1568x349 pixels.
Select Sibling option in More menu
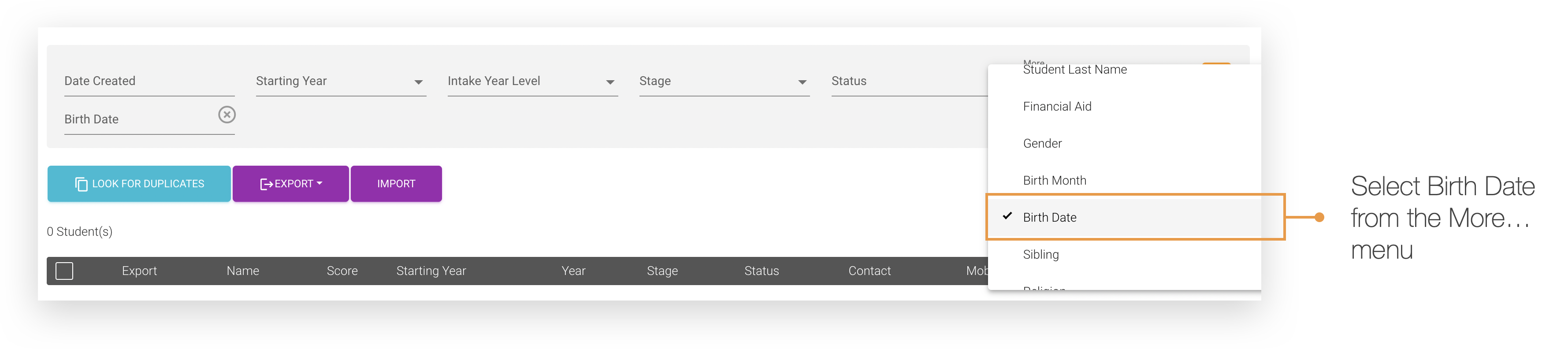coord(1040,255)
